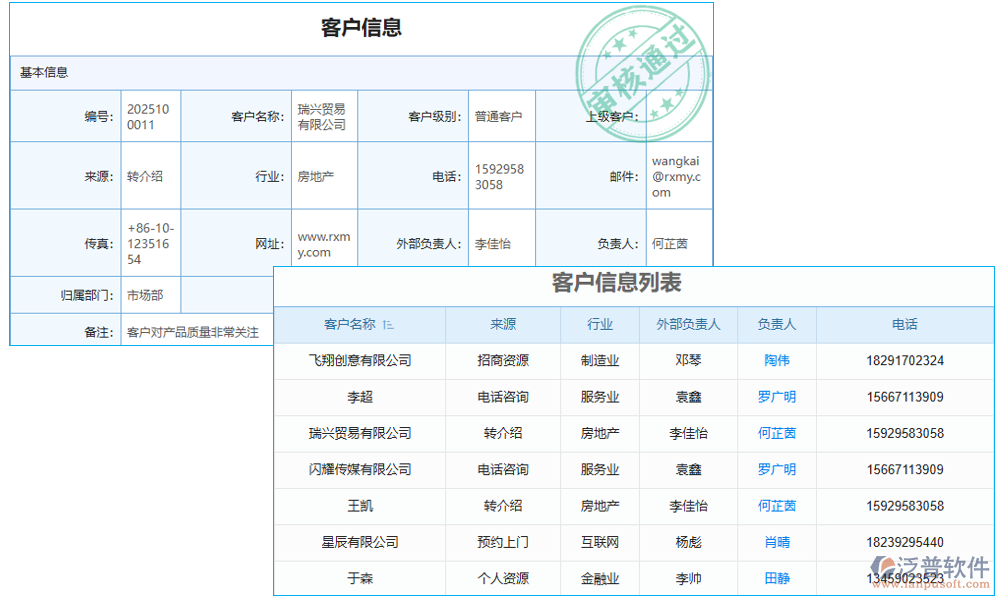Click the 陶伟 person link
The width and height of the screenshot is (1000, 600).
click(x=777, y=361)
